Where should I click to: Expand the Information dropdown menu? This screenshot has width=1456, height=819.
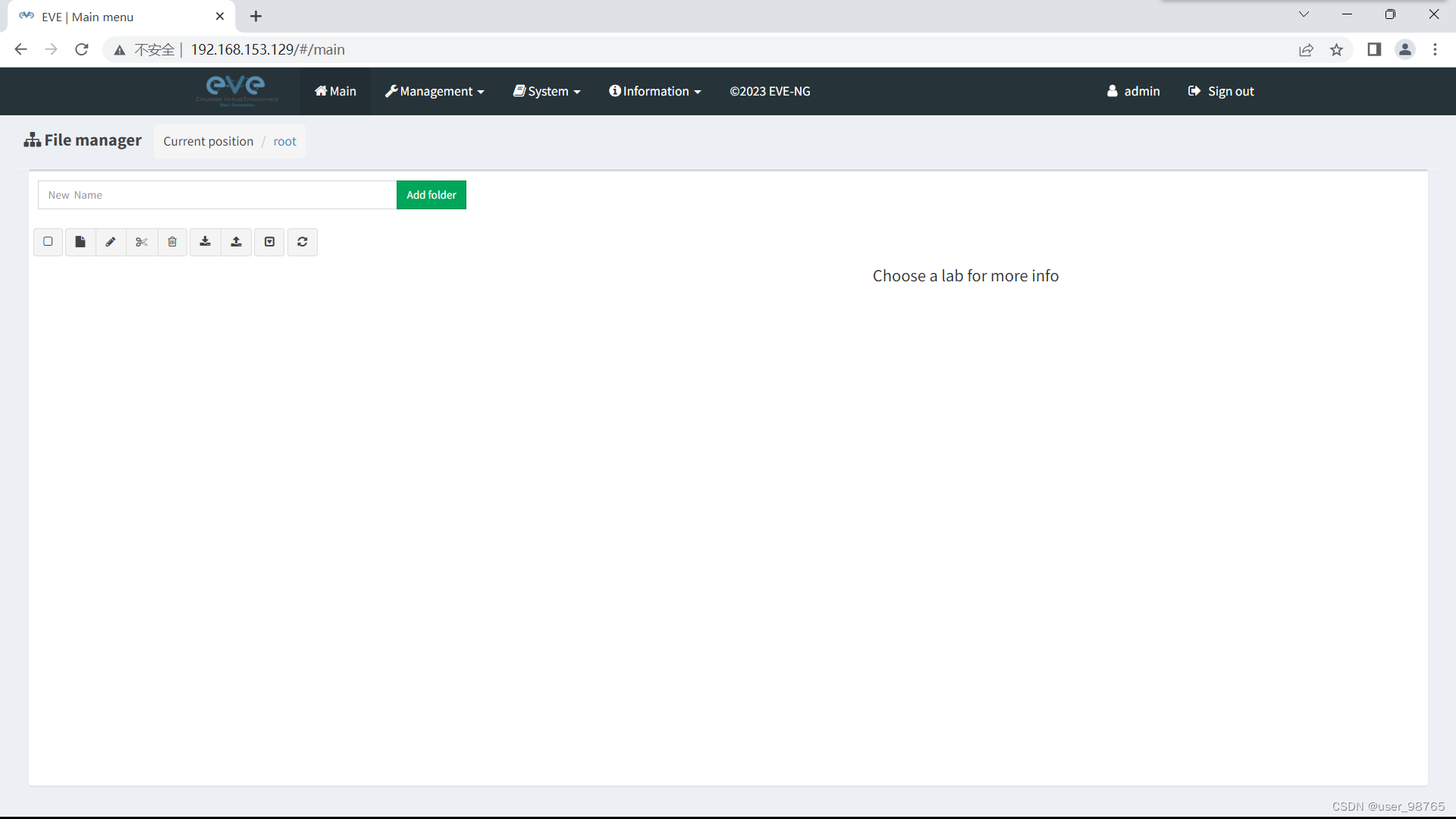(655, 91)
